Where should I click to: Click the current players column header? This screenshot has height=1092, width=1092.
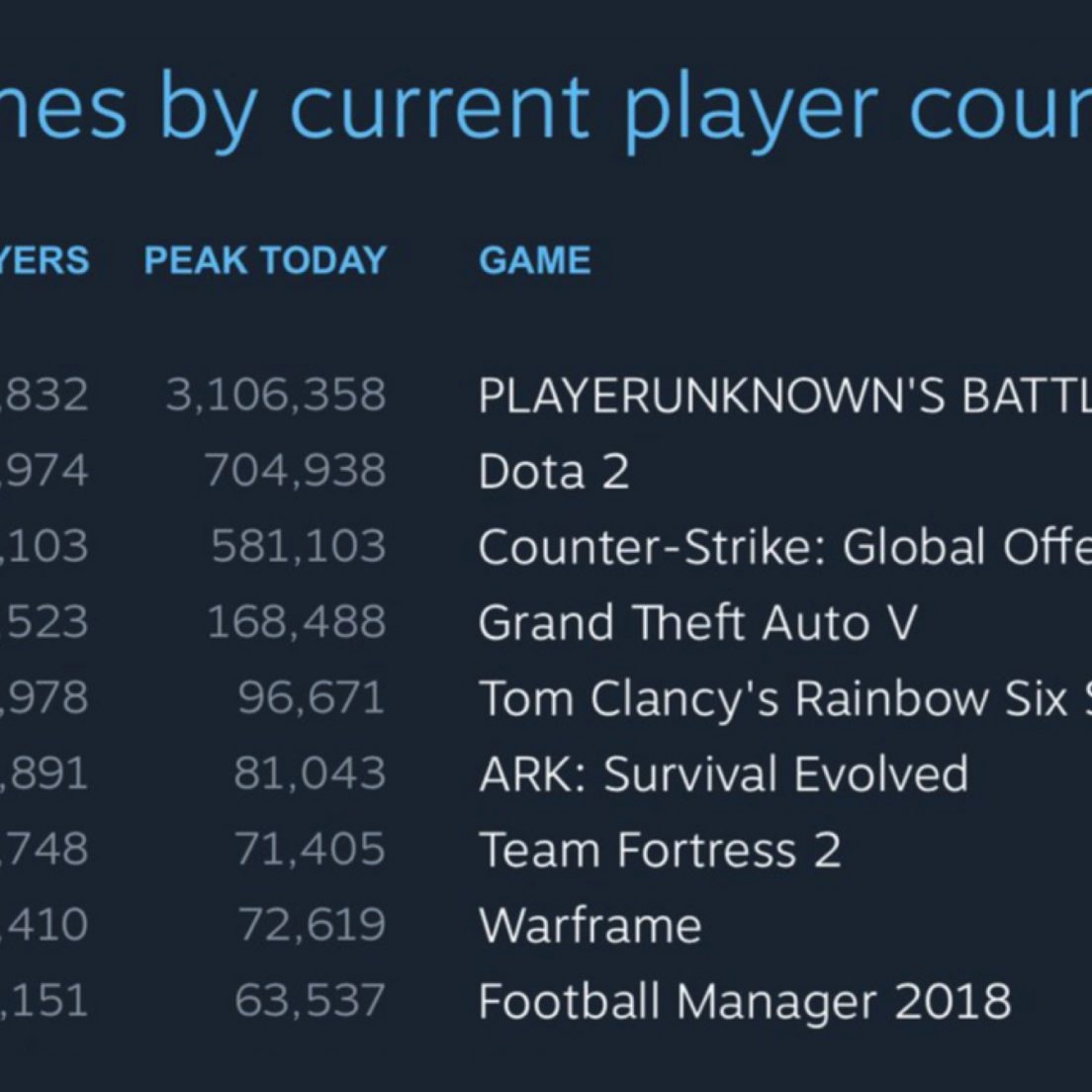click(x=45, y=260)
